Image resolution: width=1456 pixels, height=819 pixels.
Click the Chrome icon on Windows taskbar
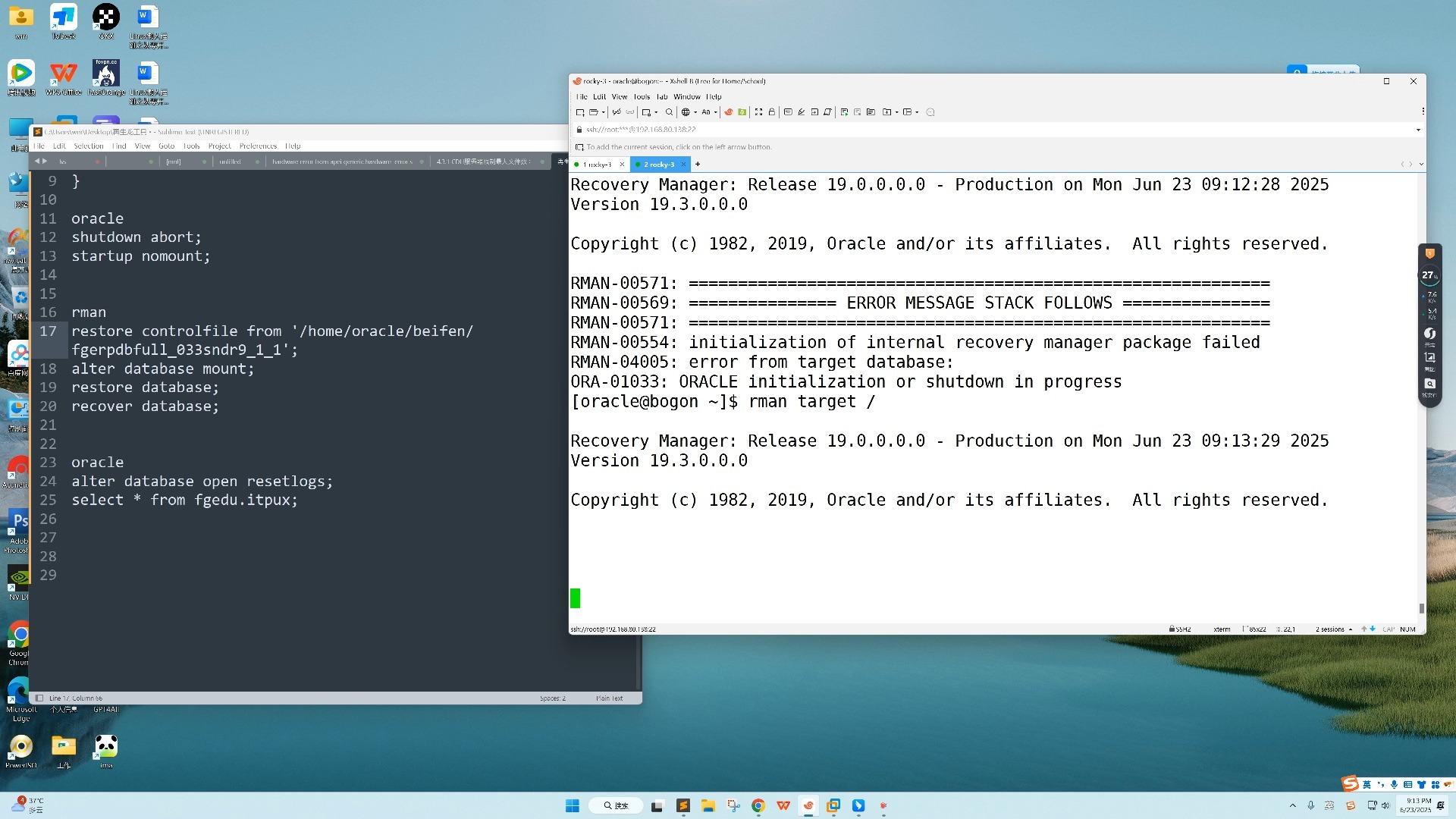point(758,805)
